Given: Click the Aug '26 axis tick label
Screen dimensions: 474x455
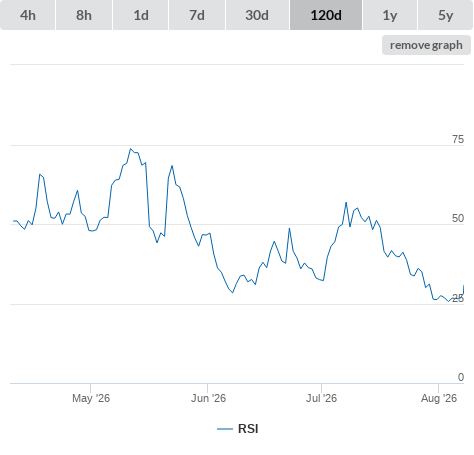Looking at the screenshot, I should click(x=439, y=398).
